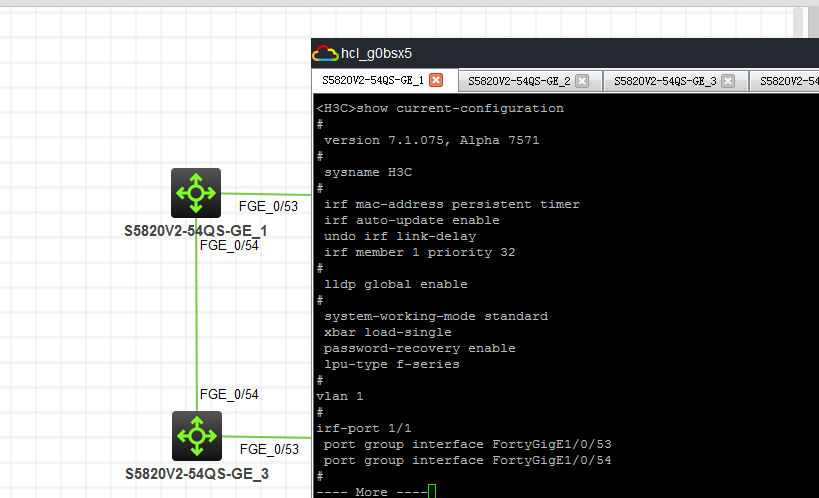819x498 pixels.
Task: Click the 'undo irf link-delay' line
Action: pyautogui.click(x=400, y=236)
